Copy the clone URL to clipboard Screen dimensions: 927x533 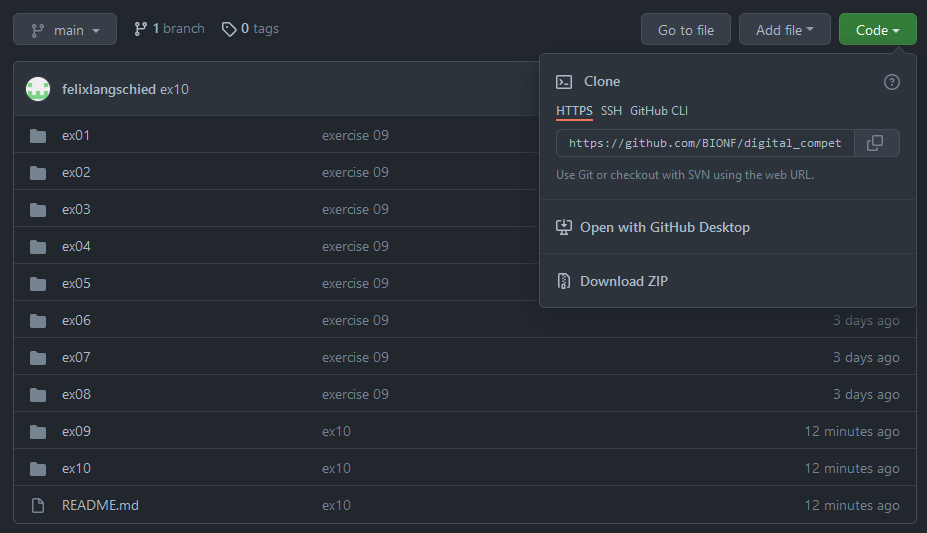coord(874,143)
